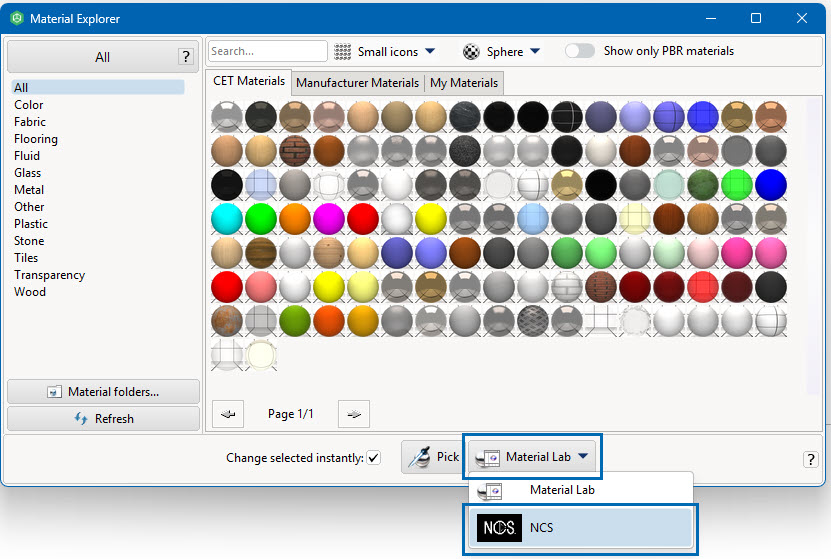Select the woven metal mesh material sphere
The width and height of the screenshot is (831, 559).
(x=533, y=321)
